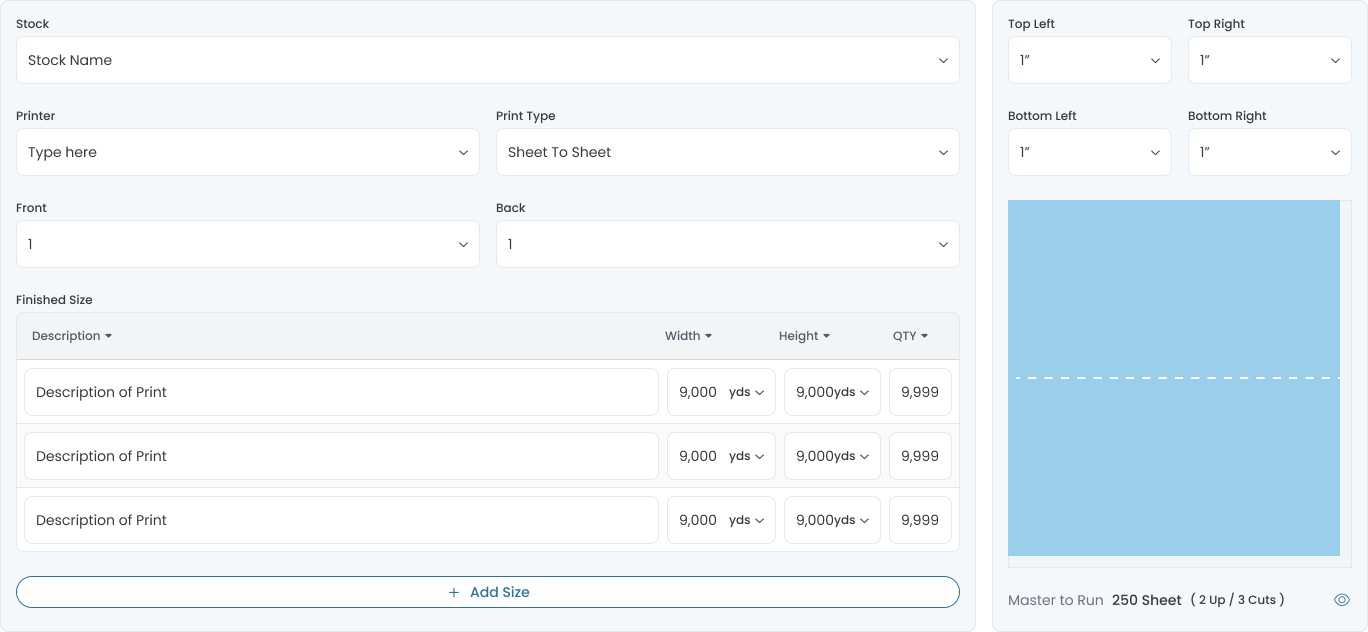Sort by Width column arrow

point(708,336)
